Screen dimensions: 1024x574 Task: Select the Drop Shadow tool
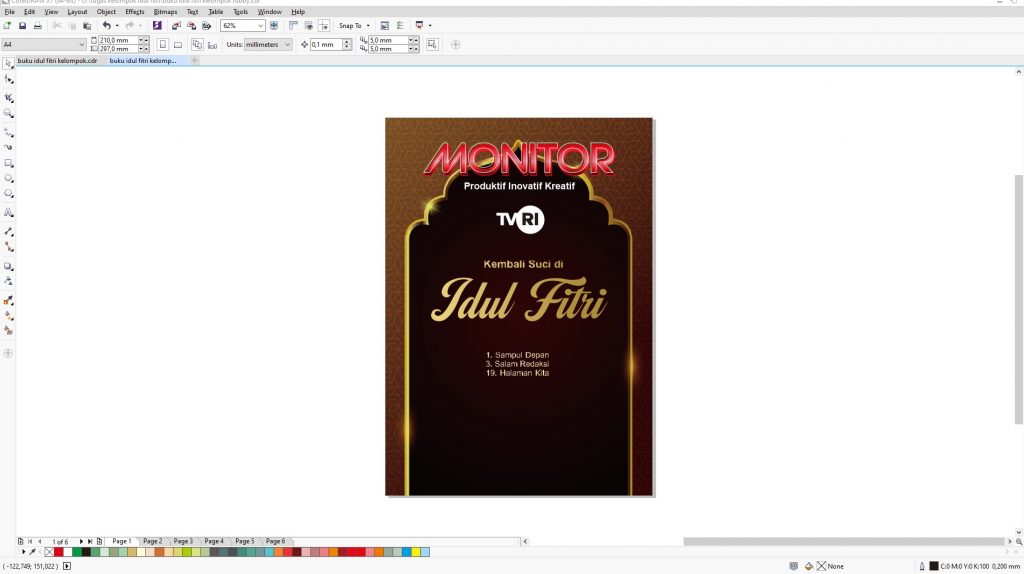(x=8, y=266)
